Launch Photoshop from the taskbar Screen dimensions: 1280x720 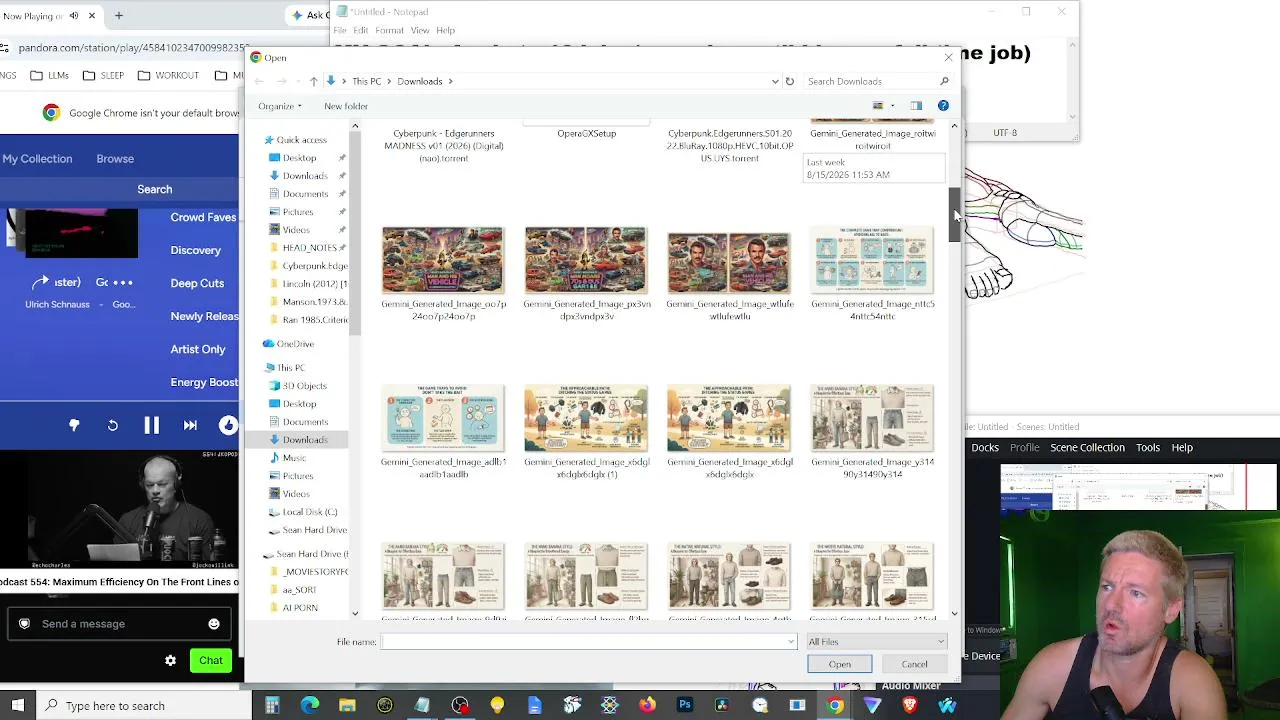click(x=685, y=706)
